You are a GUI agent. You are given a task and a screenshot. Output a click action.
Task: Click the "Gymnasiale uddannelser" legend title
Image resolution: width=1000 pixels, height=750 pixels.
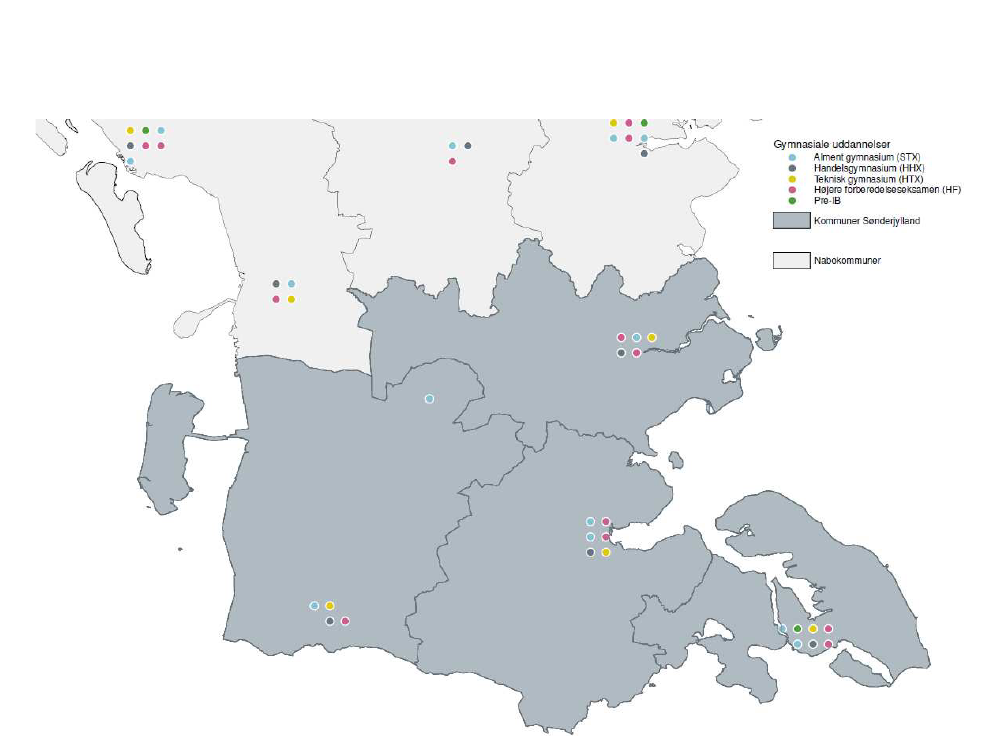pyautogui.click(x=832, y=145)
